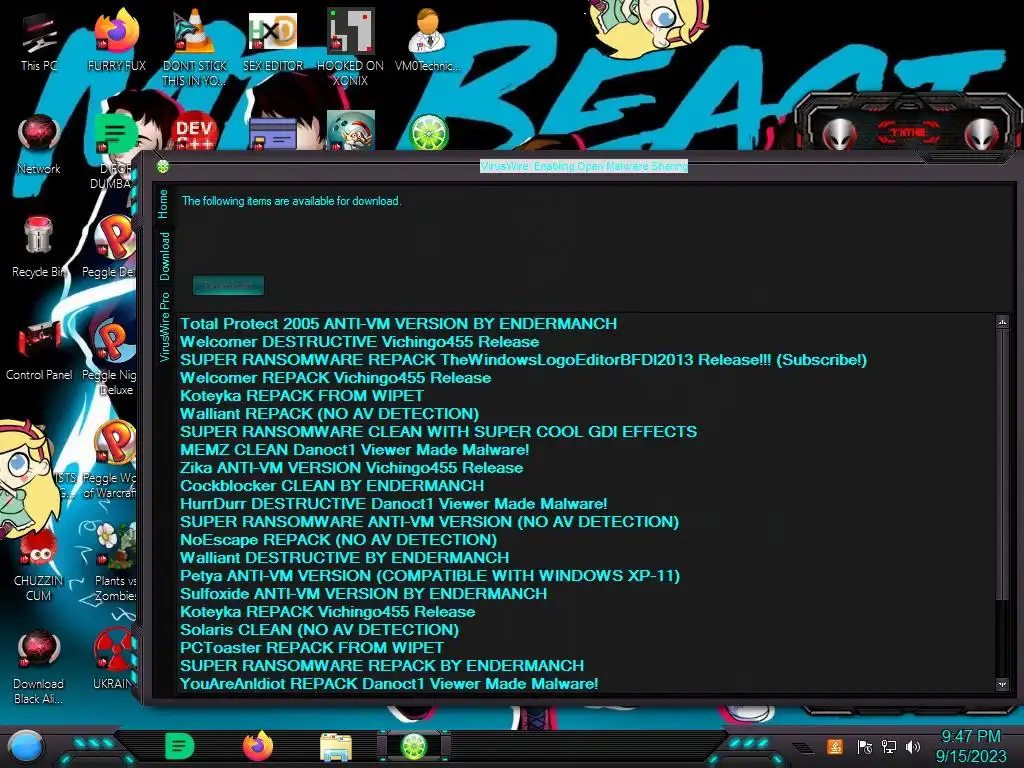
Task: Select SUPER RANSOMWARE ANTI-VM VERSION entry
Action: (x=430, y=522)
